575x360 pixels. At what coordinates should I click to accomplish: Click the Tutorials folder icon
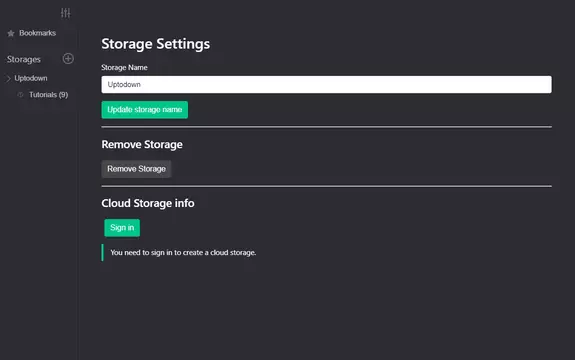(21, 95)
